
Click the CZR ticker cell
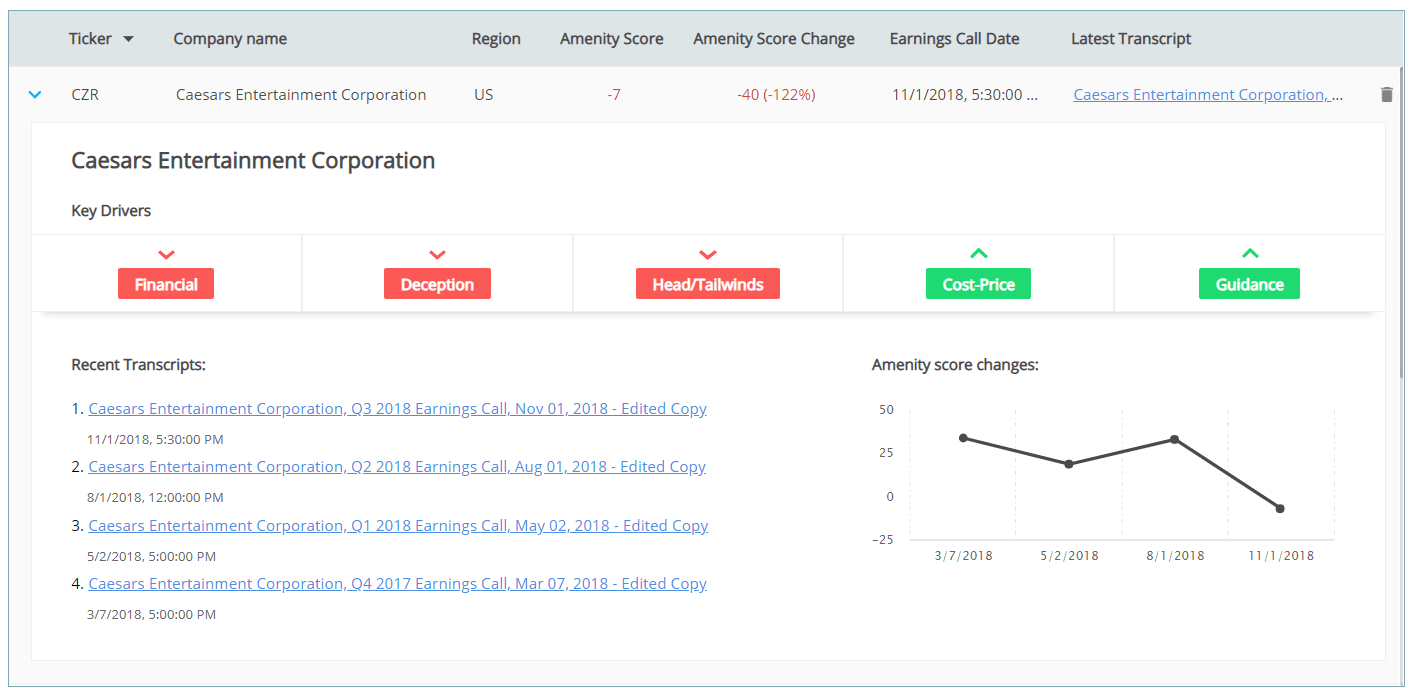[85, 95]
